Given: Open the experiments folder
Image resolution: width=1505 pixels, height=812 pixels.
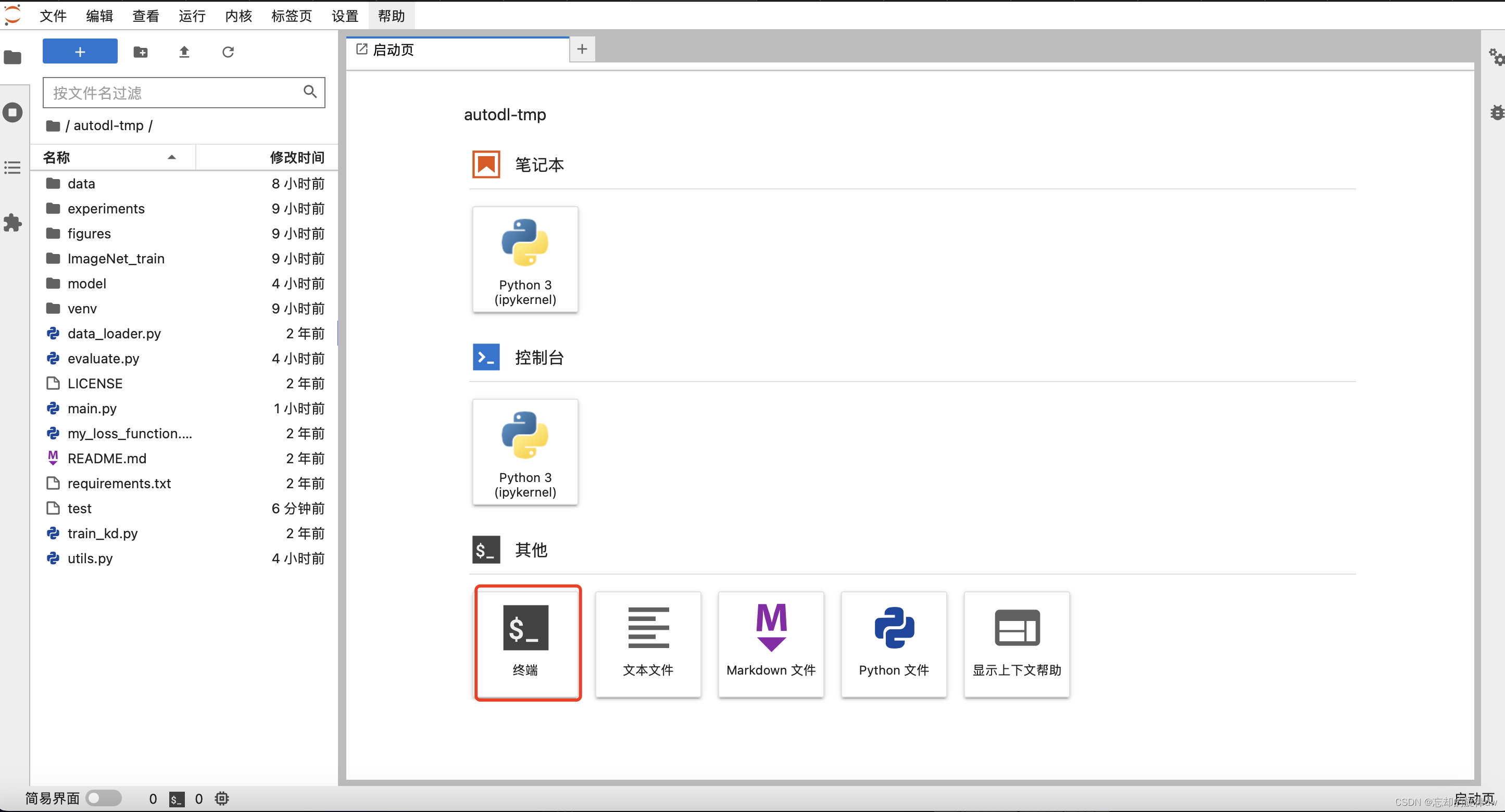Looking at the screenshot, I should pyautogui.click(x=106, y=208).
